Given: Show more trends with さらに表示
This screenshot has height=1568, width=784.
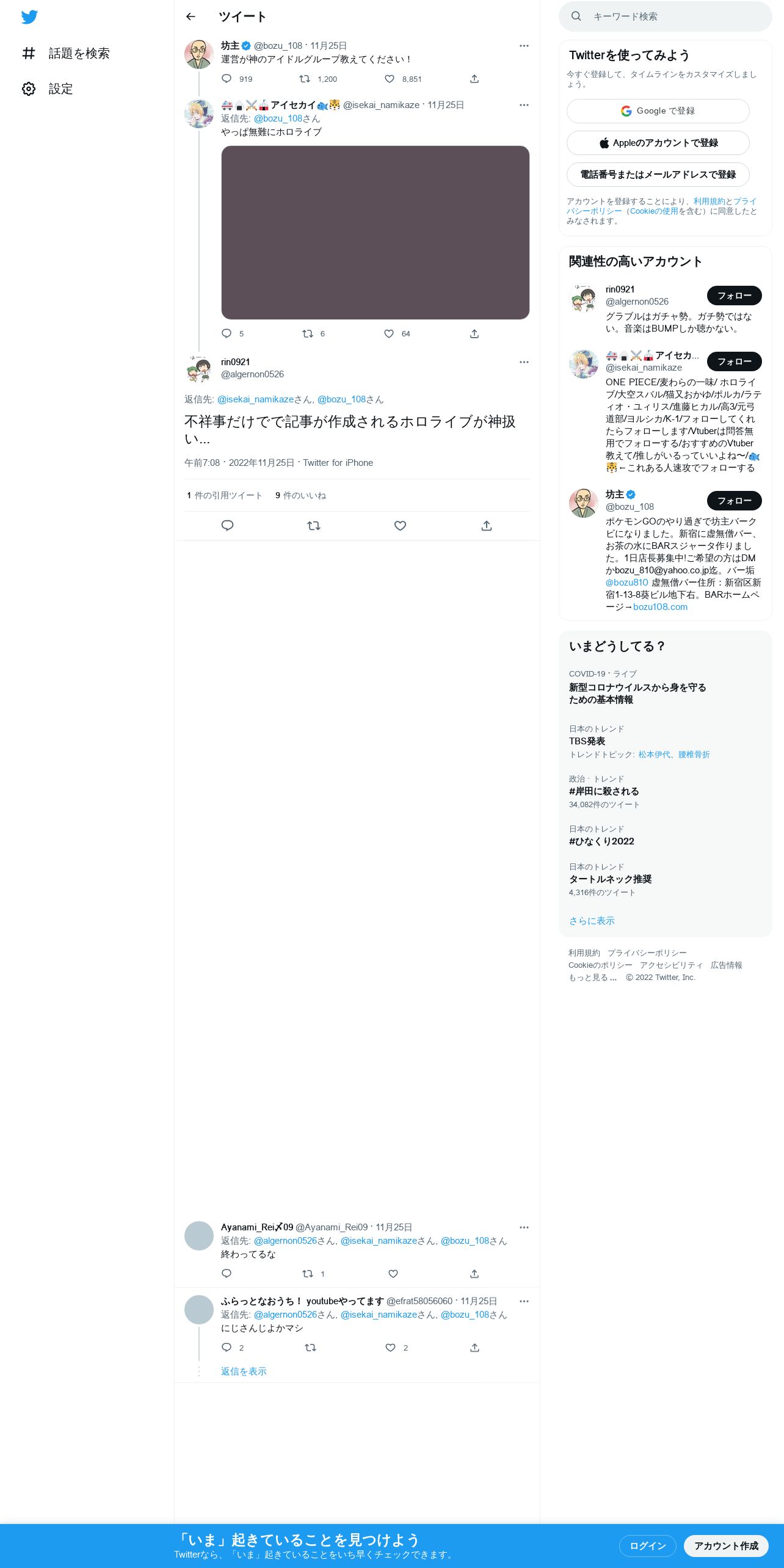Looking at the screenshot, I should [x=592, y=921].
